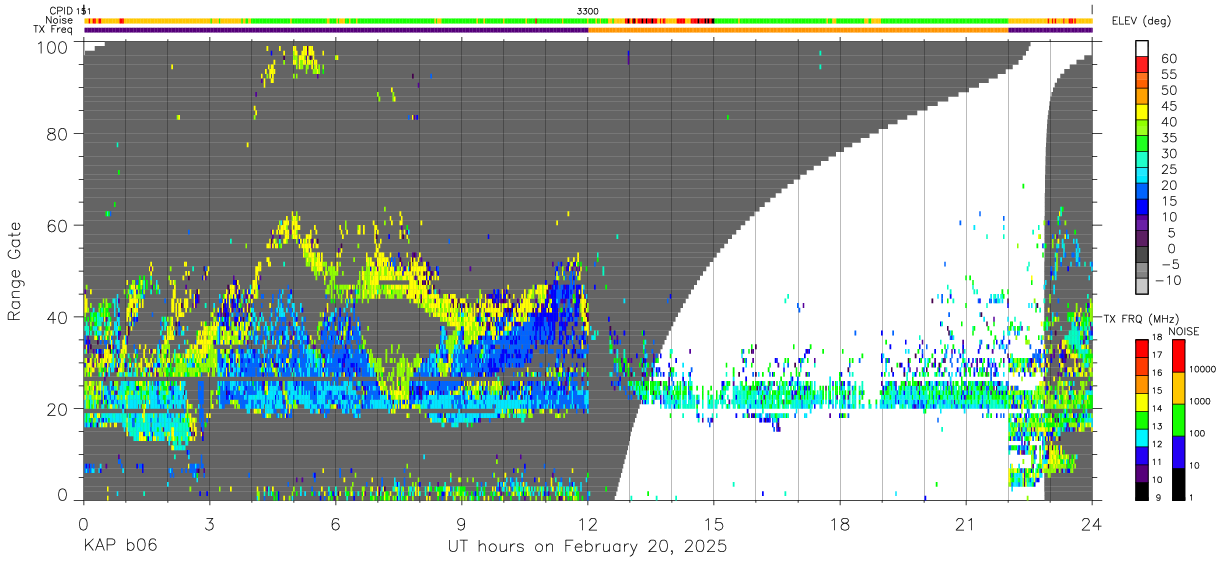Select the Noise row label at top
Viewport: 1228px width, 567px height.
point(60,20)
